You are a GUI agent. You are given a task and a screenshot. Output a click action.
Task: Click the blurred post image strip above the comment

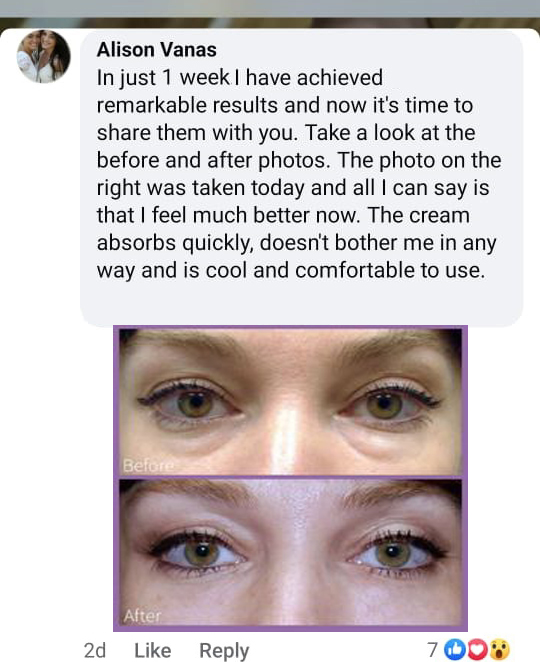270,23
